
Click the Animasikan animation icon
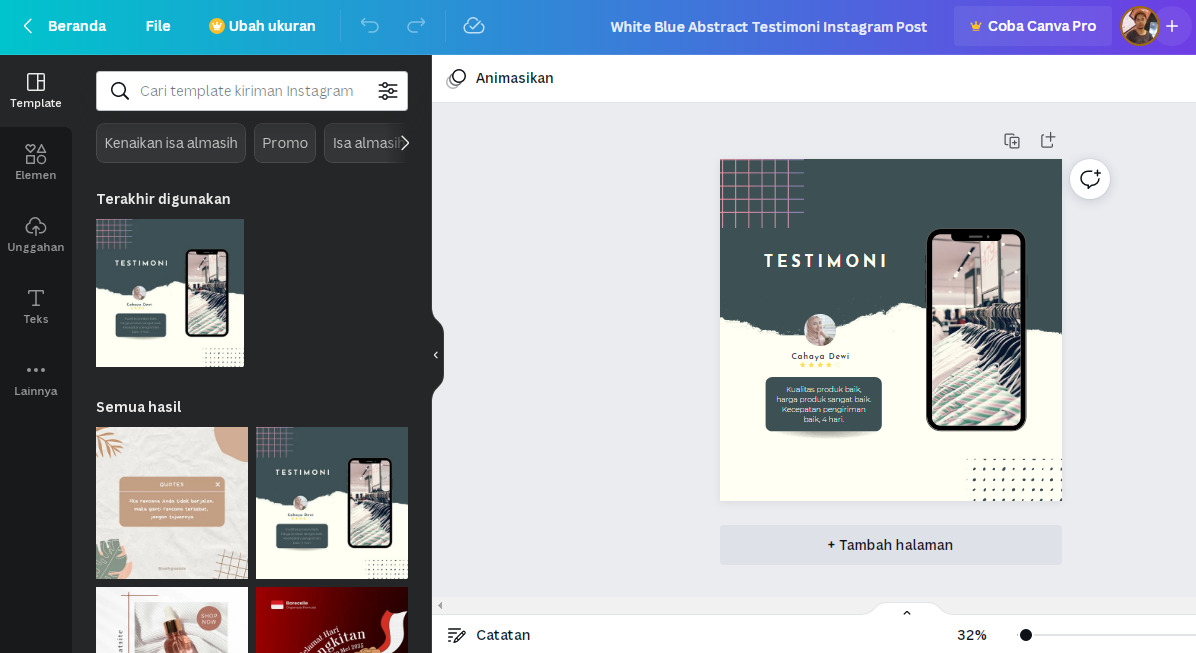pos(457,78)
